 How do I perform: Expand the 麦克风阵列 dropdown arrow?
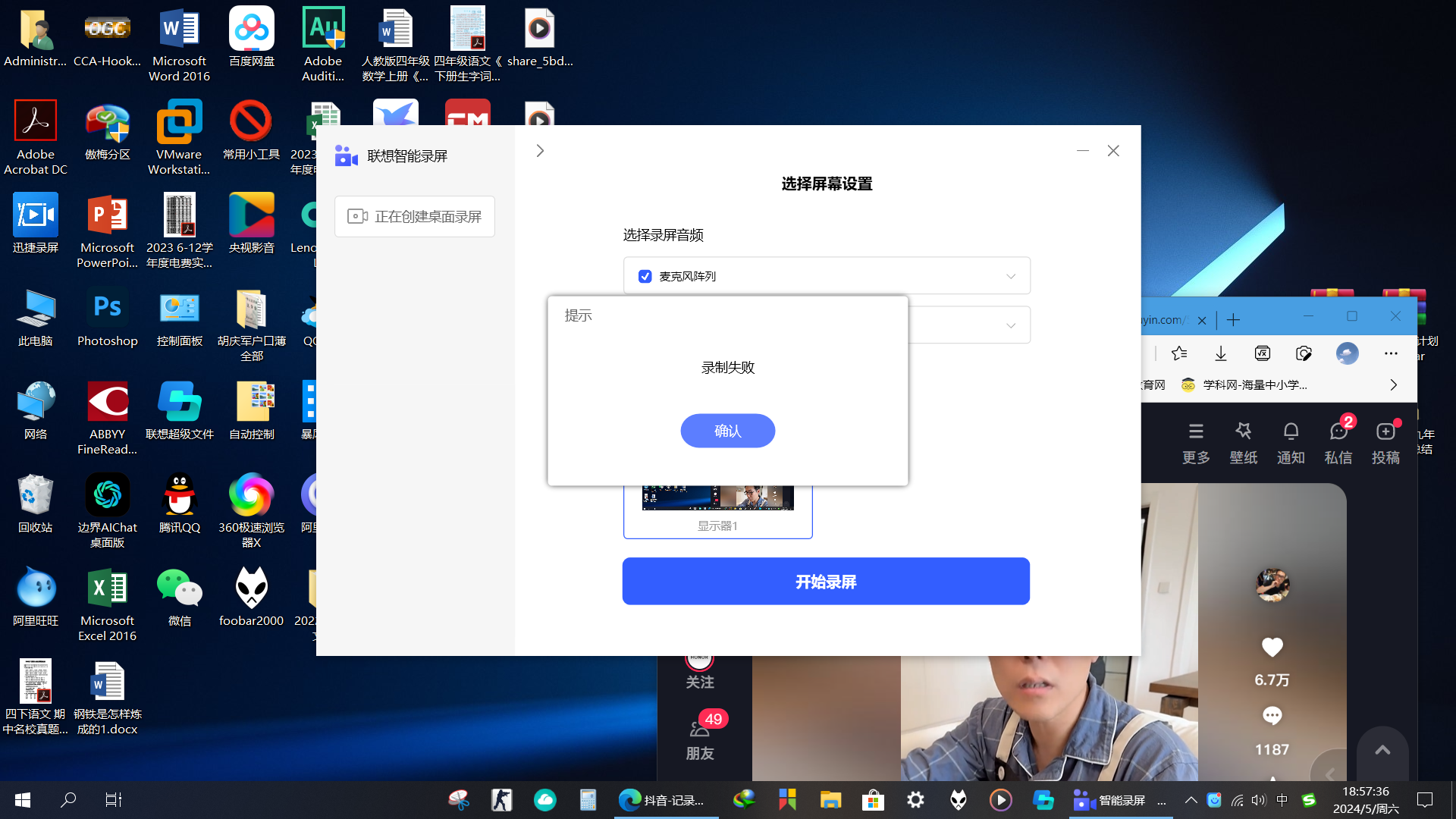(1011, 276)
